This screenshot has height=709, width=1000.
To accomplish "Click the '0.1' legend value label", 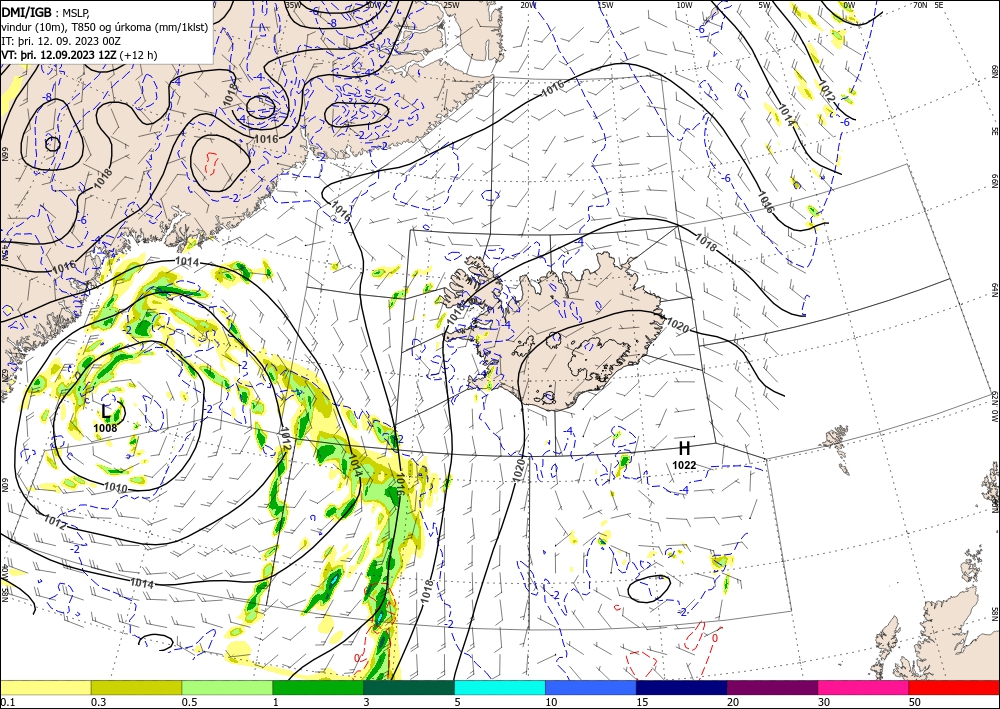I will coord(6,702).
